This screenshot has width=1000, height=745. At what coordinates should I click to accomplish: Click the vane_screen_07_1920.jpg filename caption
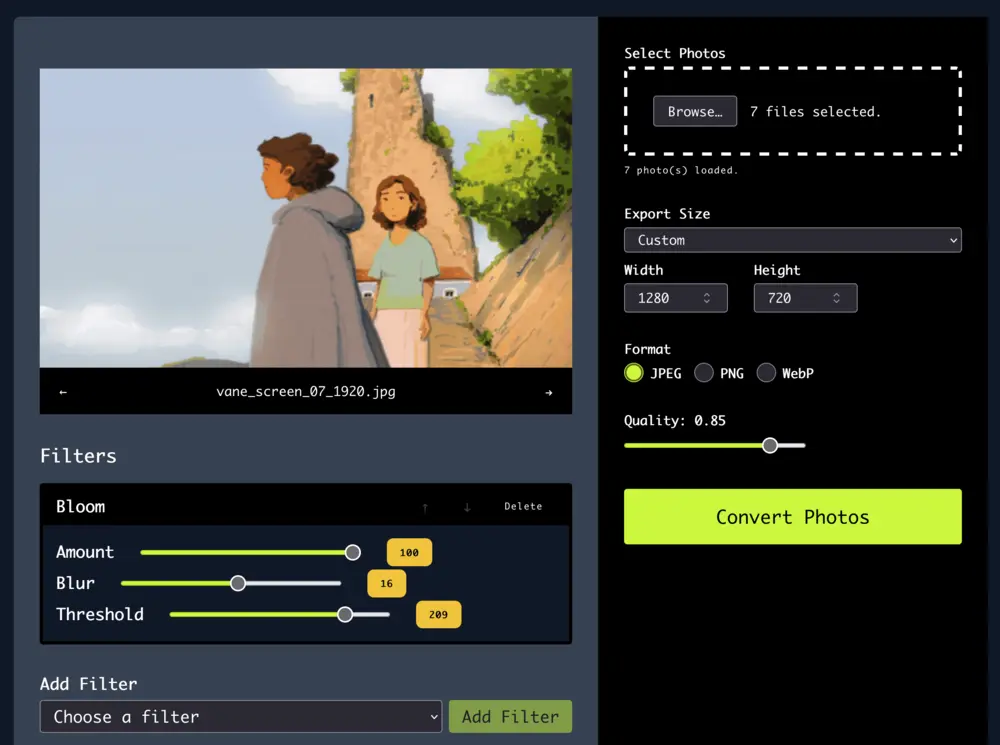coord(305,391)
